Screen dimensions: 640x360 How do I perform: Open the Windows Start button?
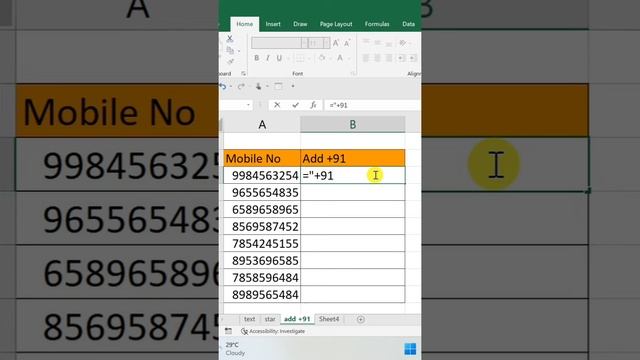tap(410, 349)
